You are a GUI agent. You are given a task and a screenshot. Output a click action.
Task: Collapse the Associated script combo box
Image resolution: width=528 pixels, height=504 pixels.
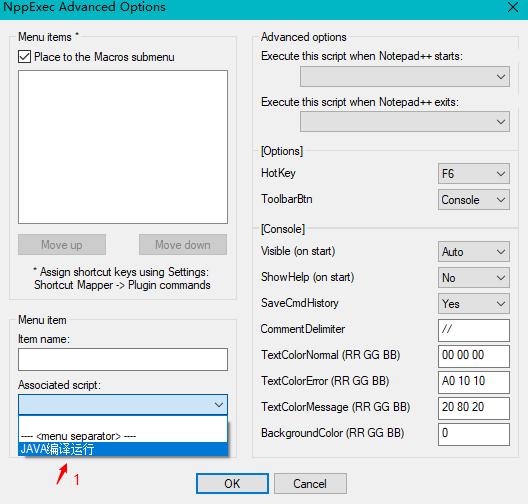[x=123, y=404]
